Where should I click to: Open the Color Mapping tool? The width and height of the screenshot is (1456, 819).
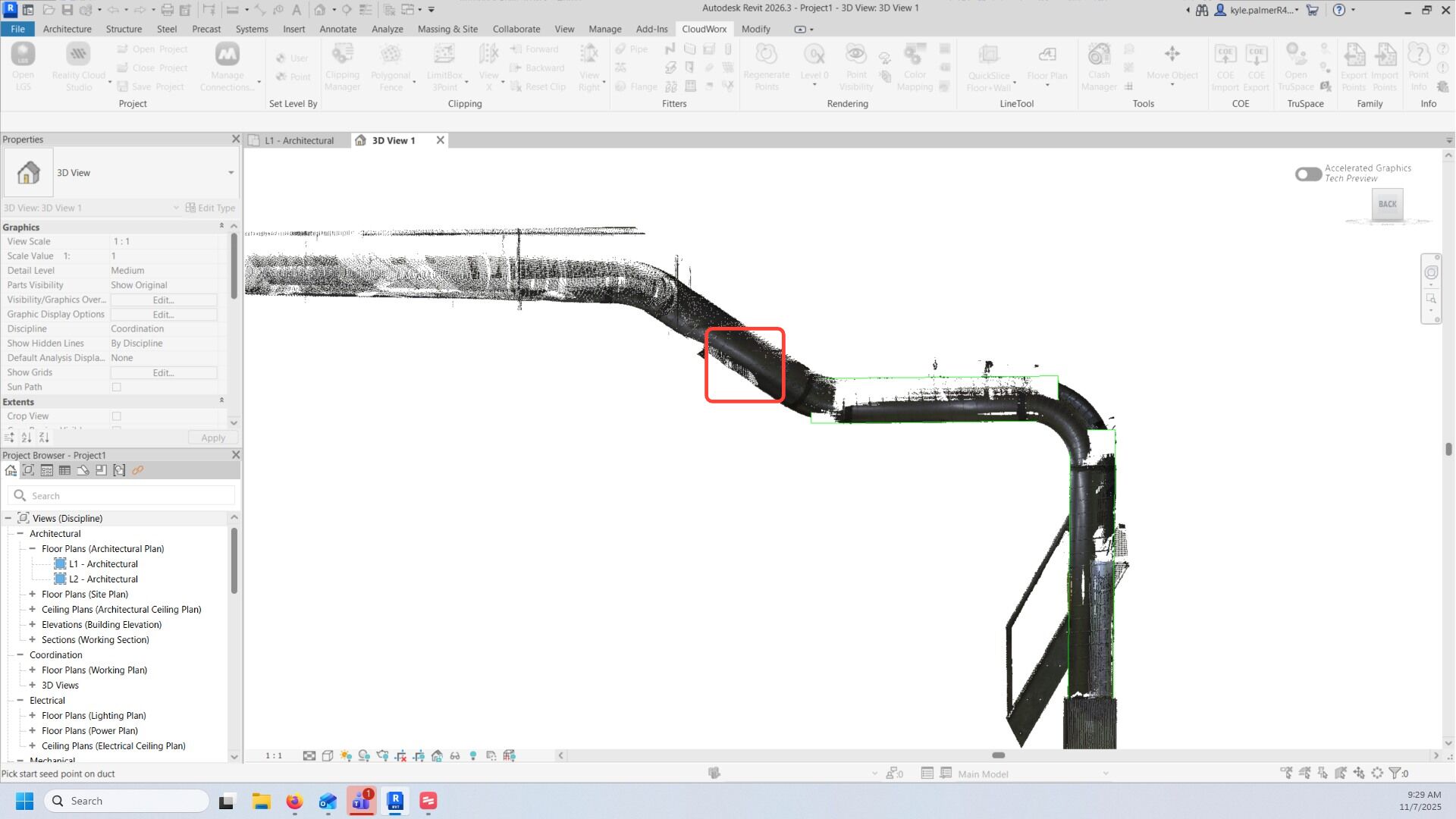(x=915, y=55)
